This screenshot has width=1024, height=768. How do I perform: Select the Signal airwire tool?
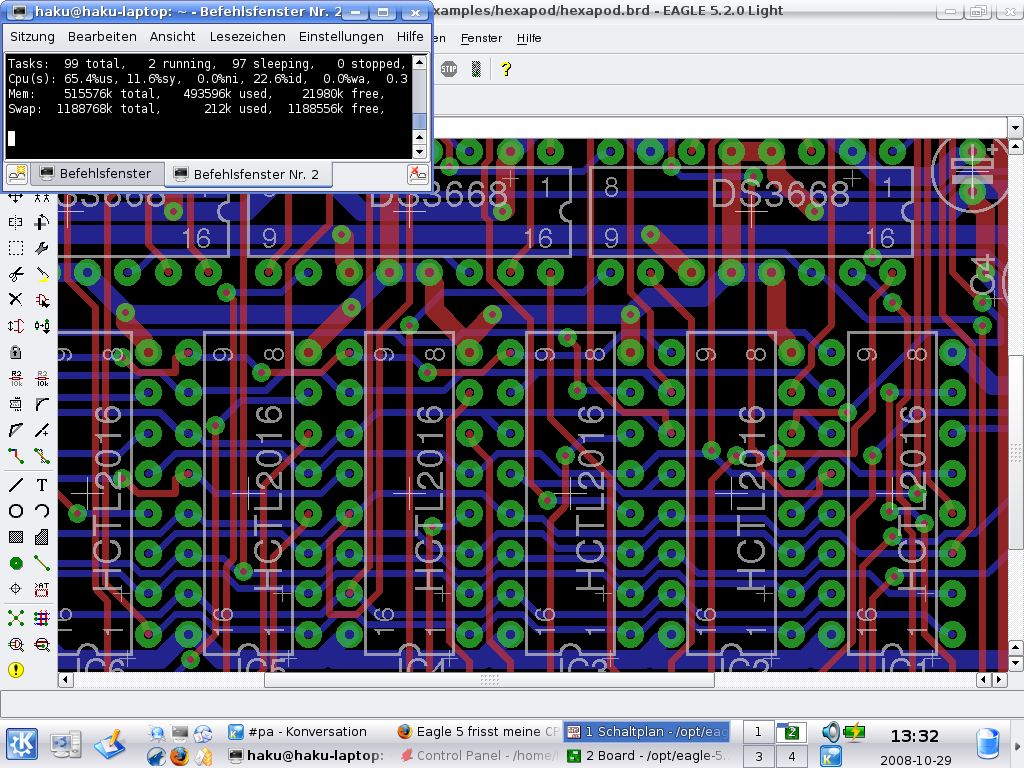click(42, 563)
